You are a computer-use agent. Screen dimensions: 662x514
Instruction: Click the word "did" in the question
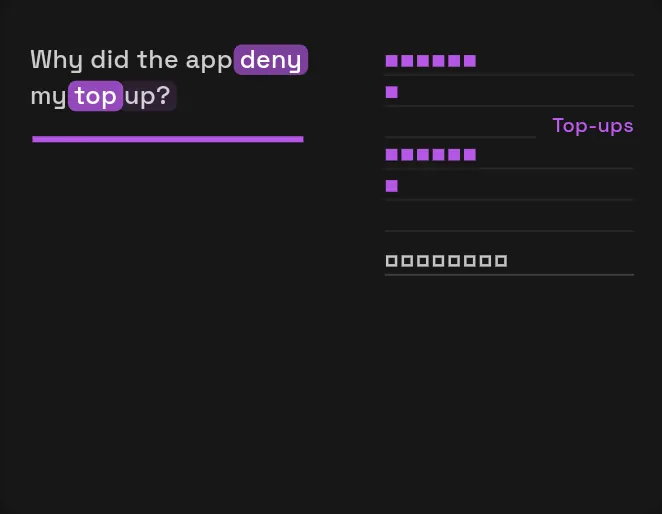coord(110,60)
